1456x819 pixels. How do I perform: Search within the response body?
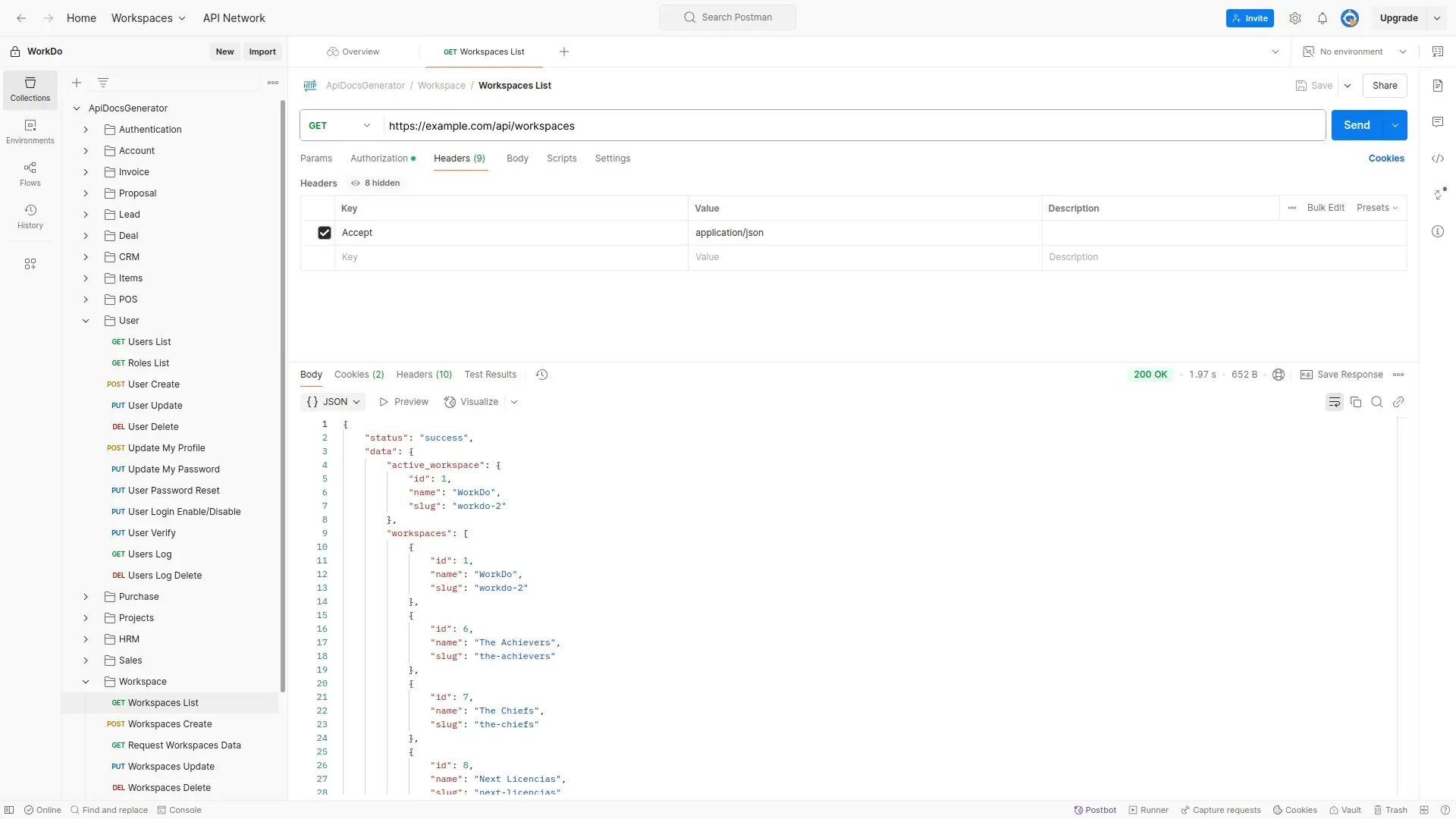pyautogui.click(x=1376, y=402)
